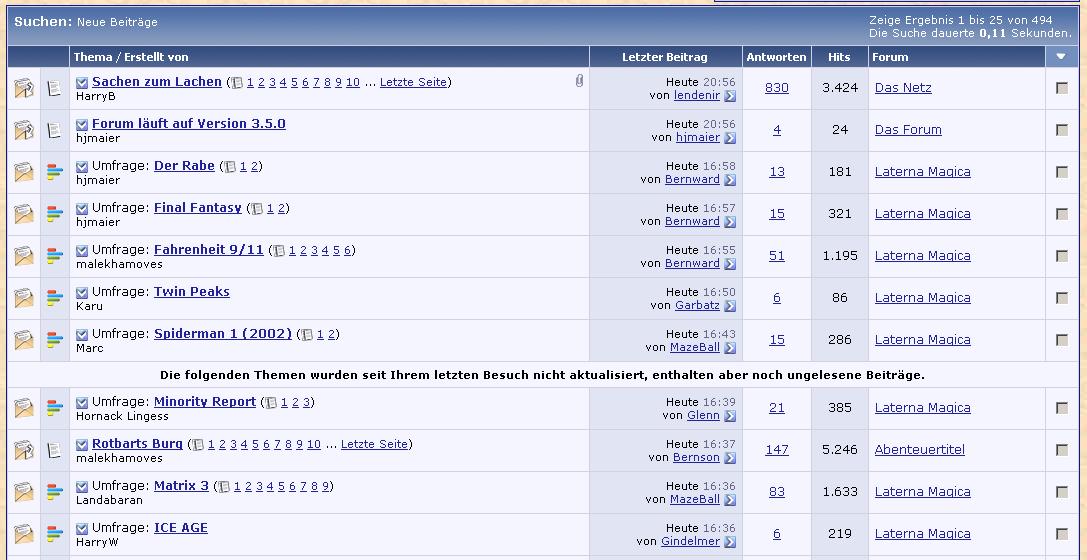
Task: Tick the checkbox for Sachen zum Lachen thread
Action: (1062, 88)
